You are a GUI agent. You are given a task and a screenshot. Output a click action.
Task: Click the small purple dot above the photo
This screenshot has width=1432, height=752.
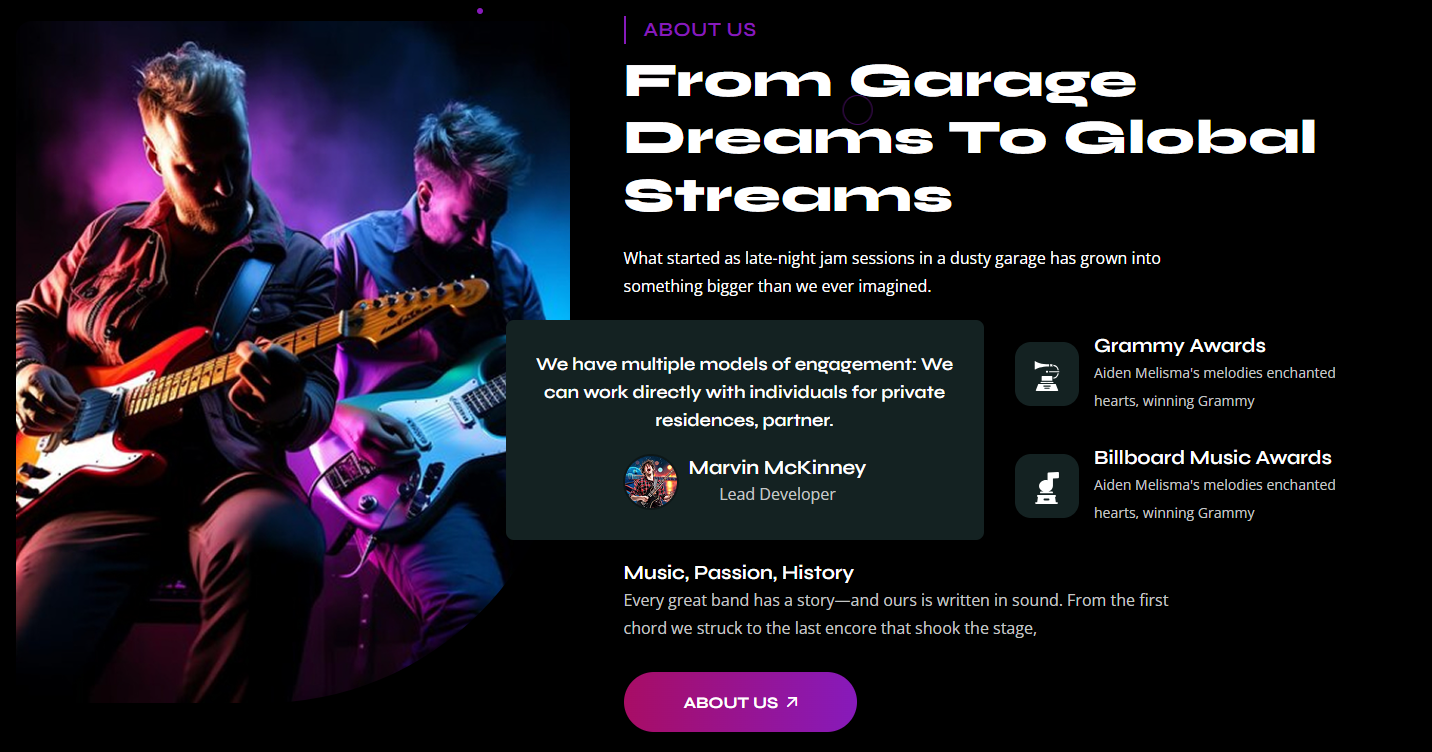pos(480,11)
